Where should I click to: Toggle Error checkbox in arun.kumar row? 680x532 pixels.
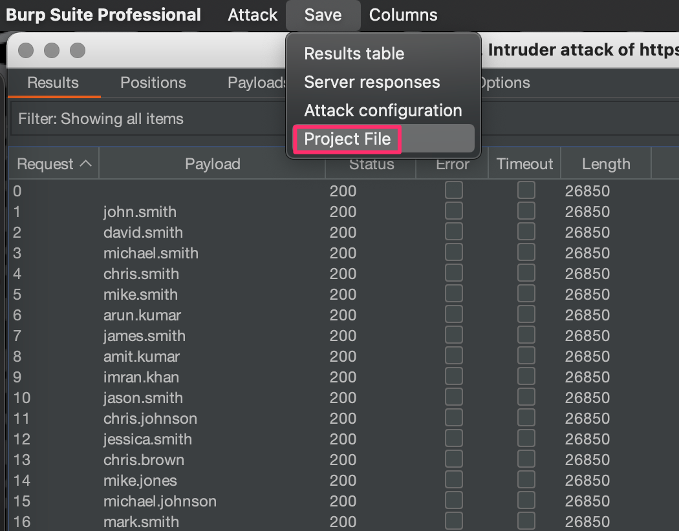point(454,315)
